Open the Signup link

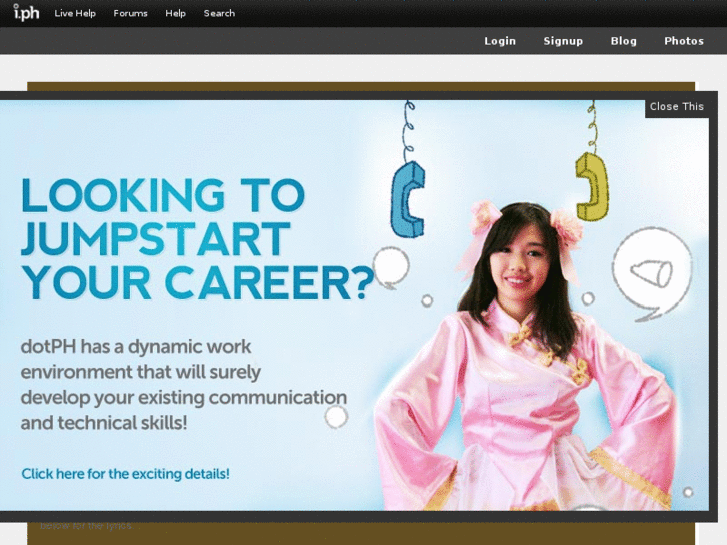(563, 41)
